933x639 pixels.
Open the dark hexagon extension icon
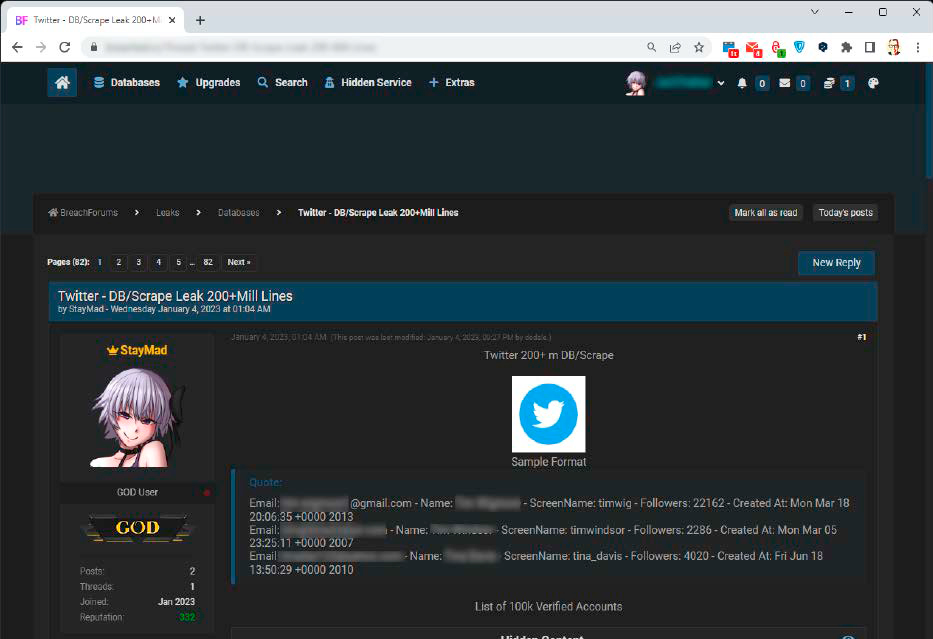(823, 47)
